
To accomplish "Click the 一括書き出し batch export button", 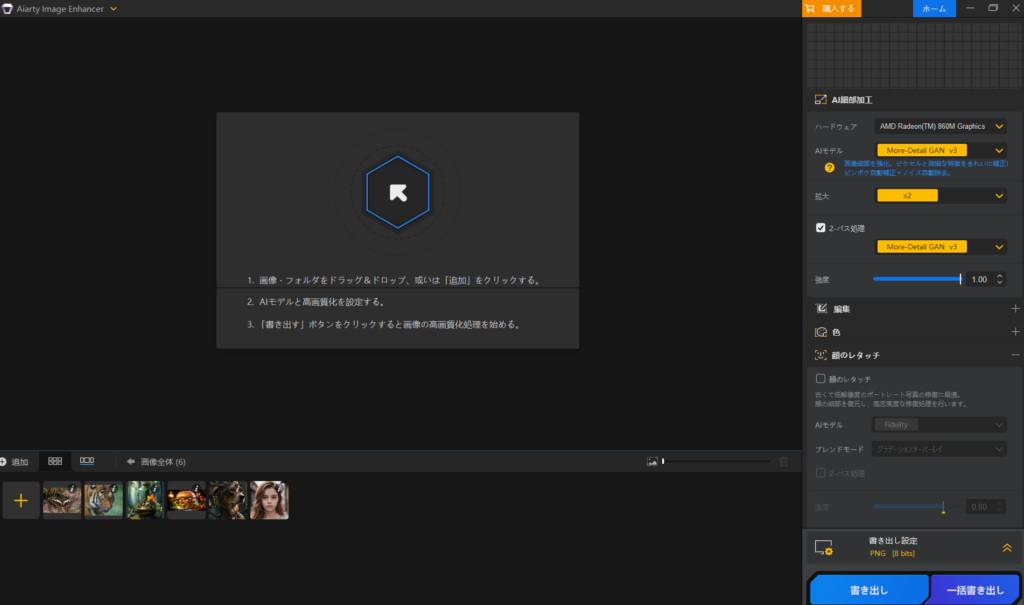I will 975,590.
